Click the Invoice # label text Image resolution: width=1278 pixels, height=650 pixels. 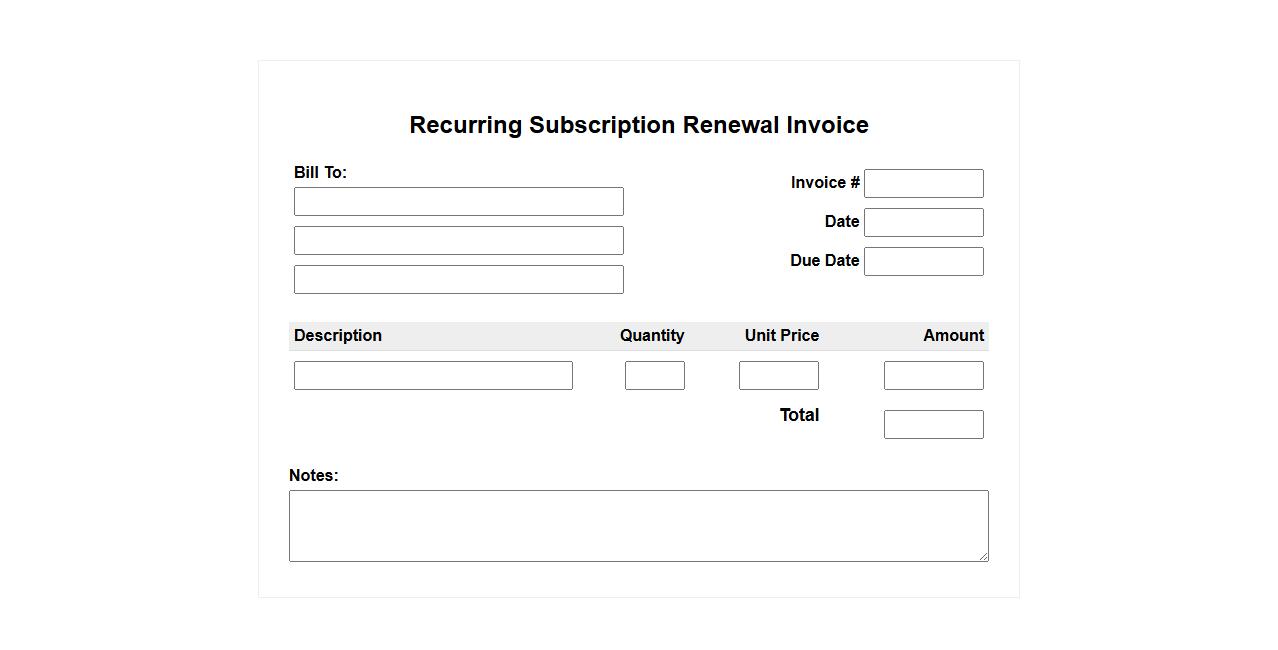click(x=825, y=182)
